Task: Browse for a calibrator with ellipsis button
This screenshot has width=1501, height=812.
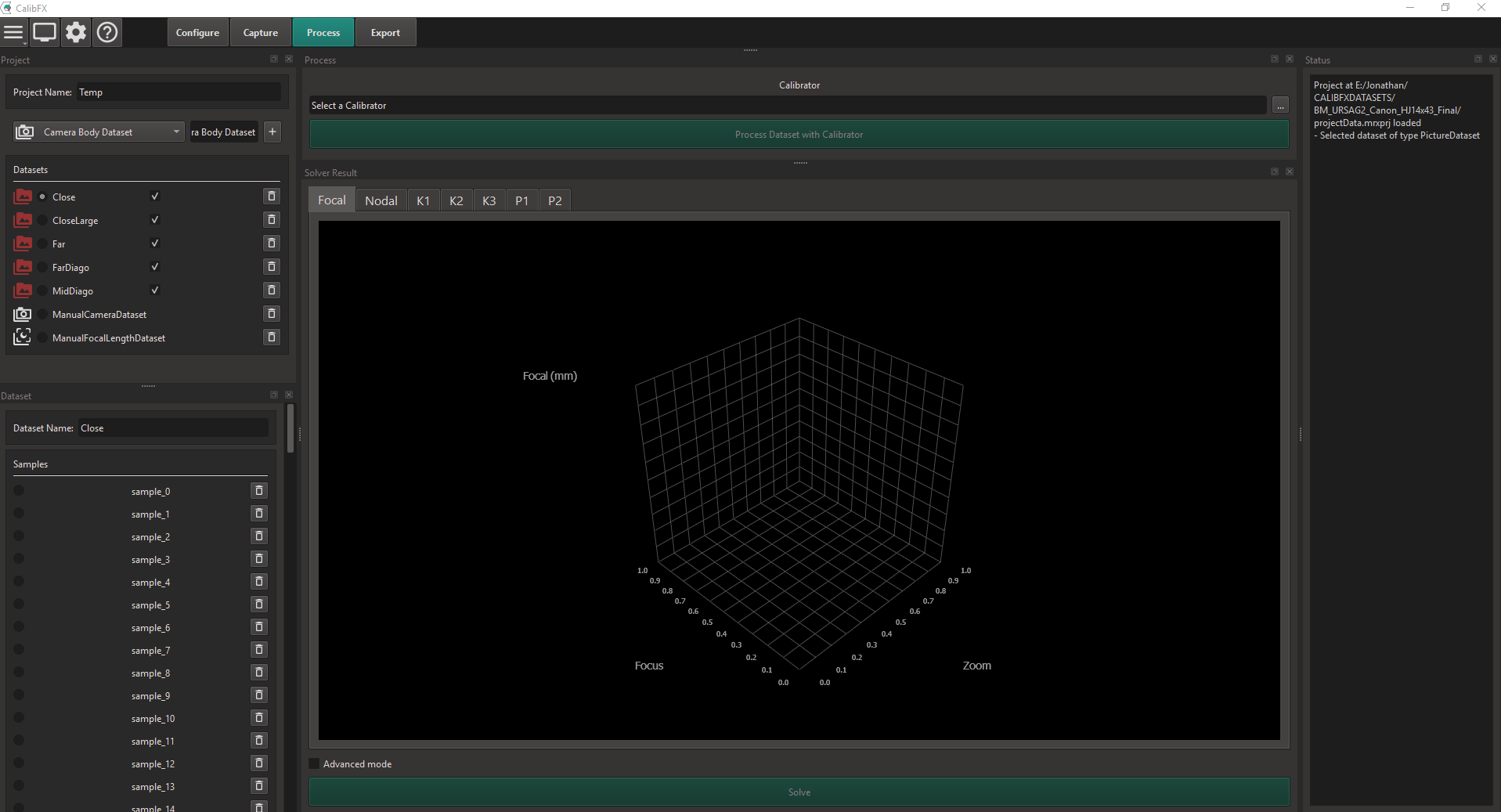Action: (1280, 106)
